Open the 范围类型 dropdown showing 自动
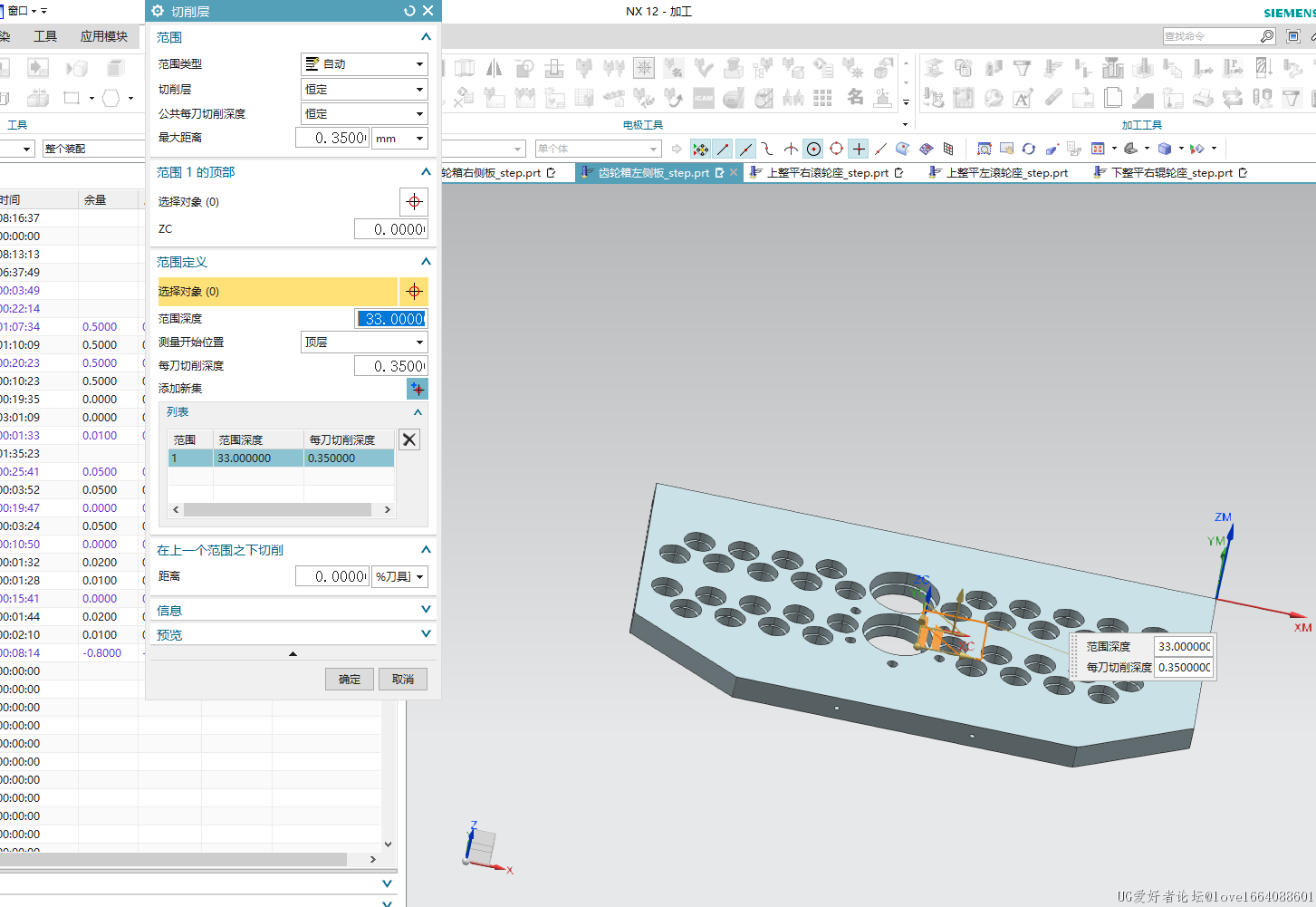Image resolution: width=1316 pixels, height=907 pixels. pos(364,64)
